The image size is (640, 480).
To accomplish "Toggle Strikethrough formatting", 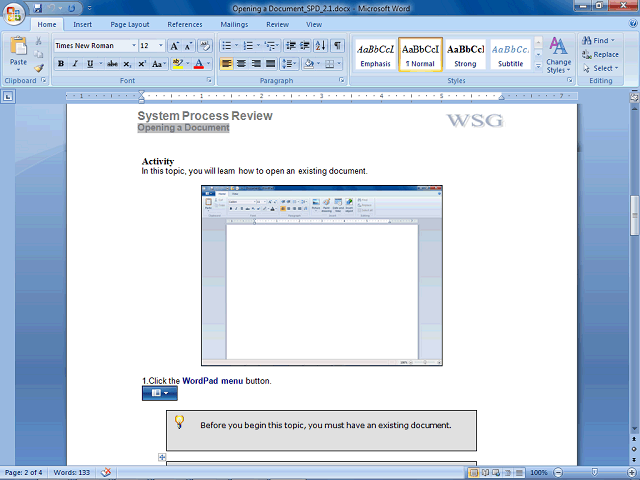I will [x=112, y=64].
